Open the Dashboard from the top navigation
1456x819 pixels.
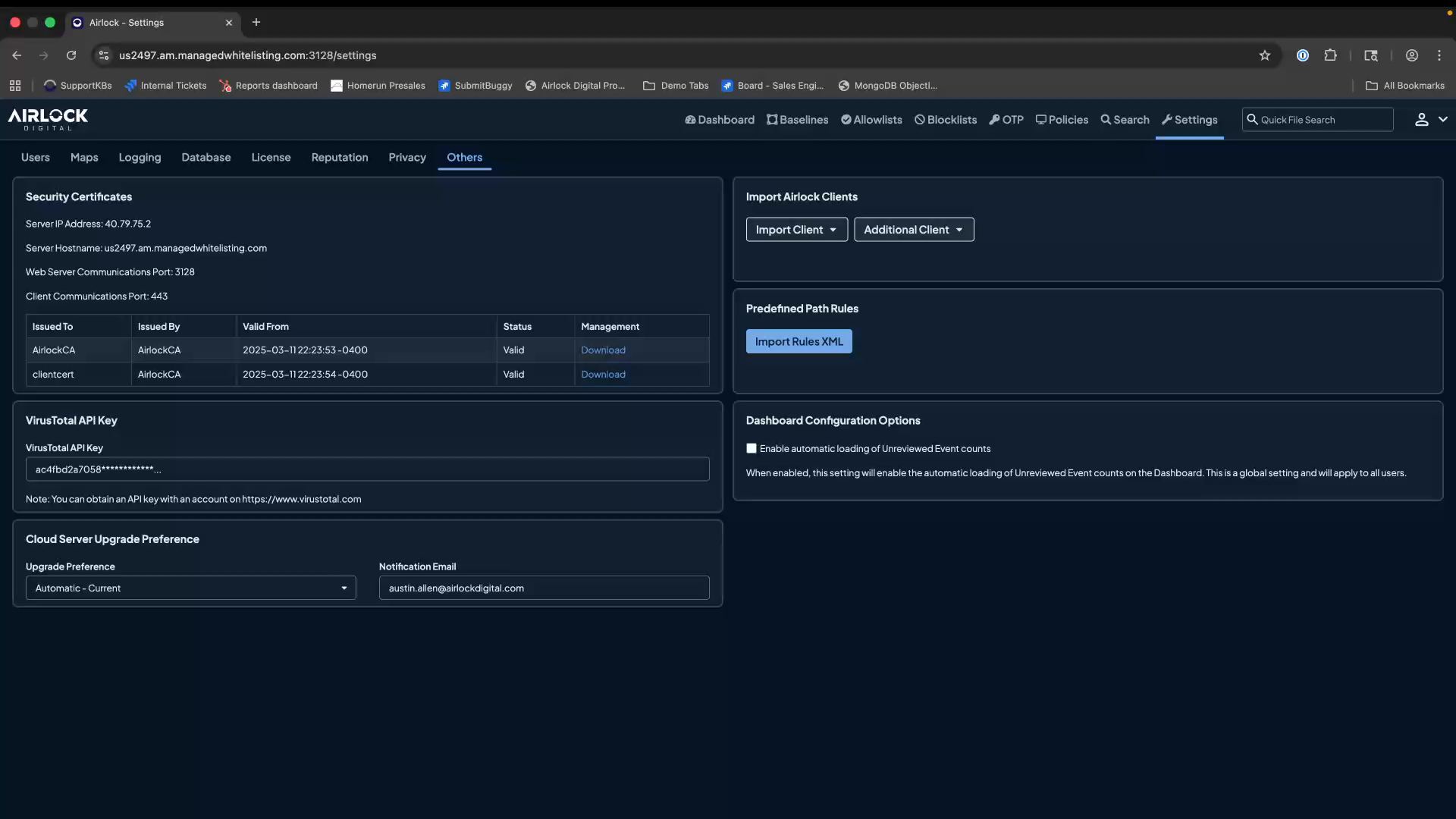click(x=719, y=119)
